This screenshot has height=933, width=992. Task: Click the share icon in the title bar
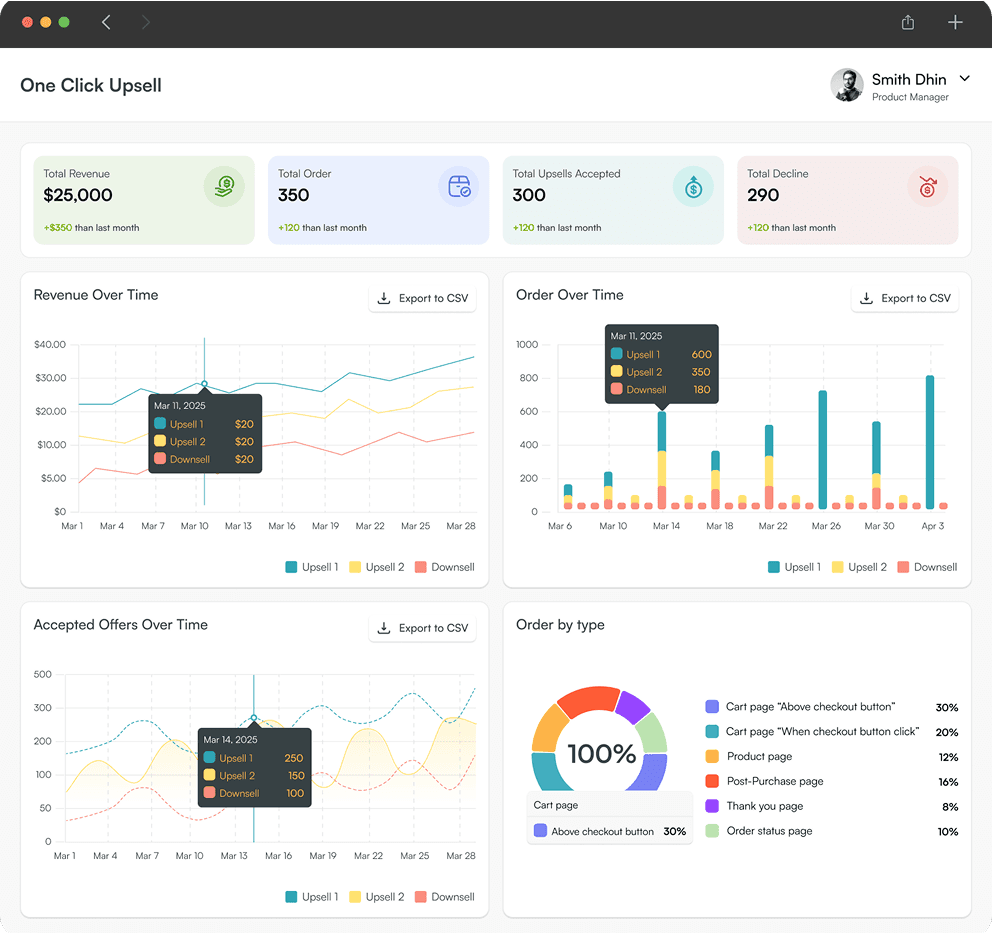(907, 21)
